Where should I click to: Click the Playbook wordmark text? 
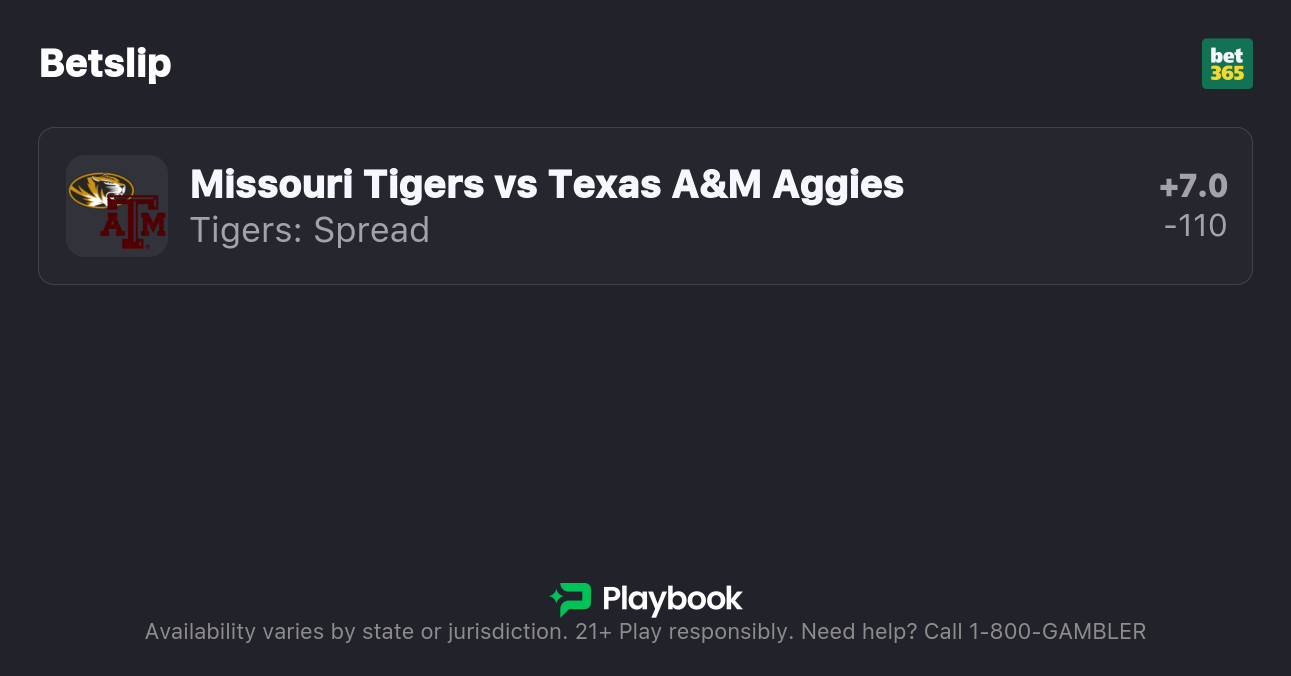(672, 599)
